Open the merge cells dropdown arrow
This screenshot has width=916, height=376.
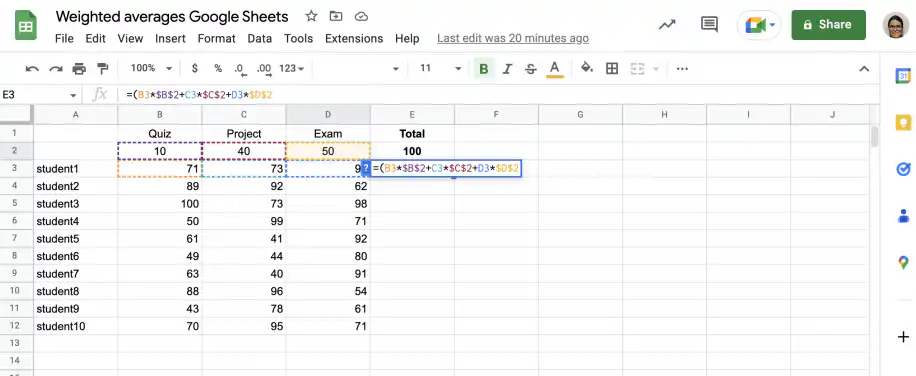pyautogui.click(x=655, y=69)
